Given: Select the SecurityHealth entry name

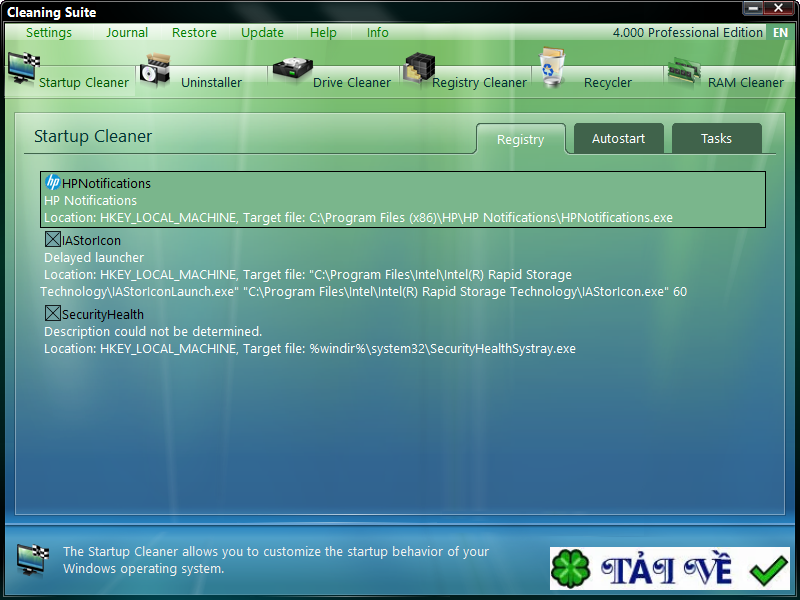Looking at the screenshot, I should click(x=103, y=314).
